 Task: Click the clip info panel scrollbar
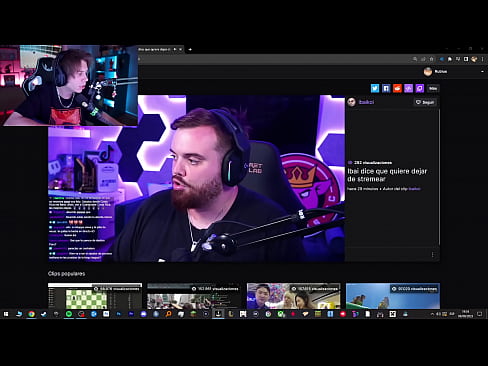click(x=439, y=177)
